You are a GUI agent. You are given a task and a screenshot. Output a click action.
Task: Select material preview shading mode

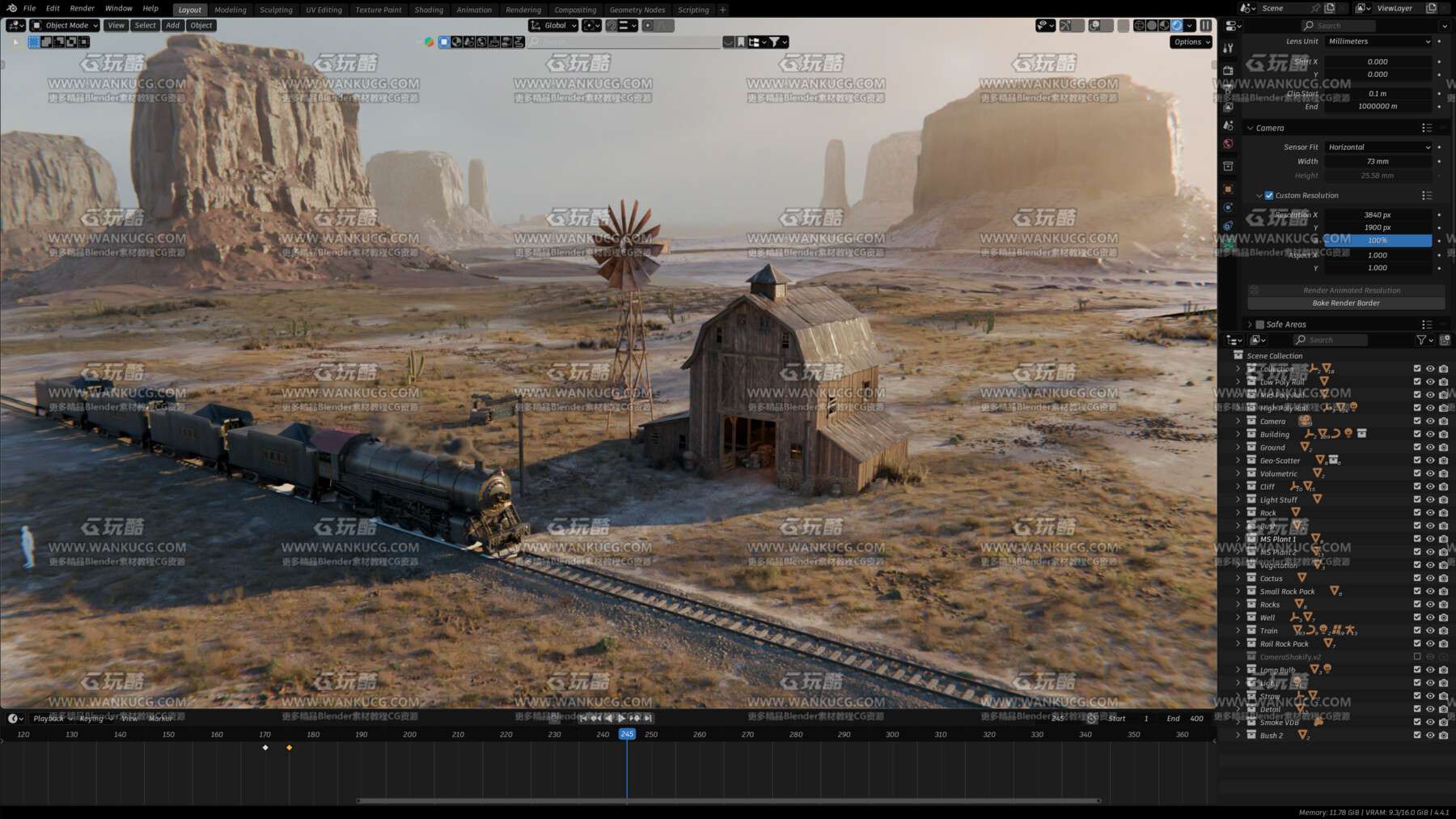point(1165,26)
